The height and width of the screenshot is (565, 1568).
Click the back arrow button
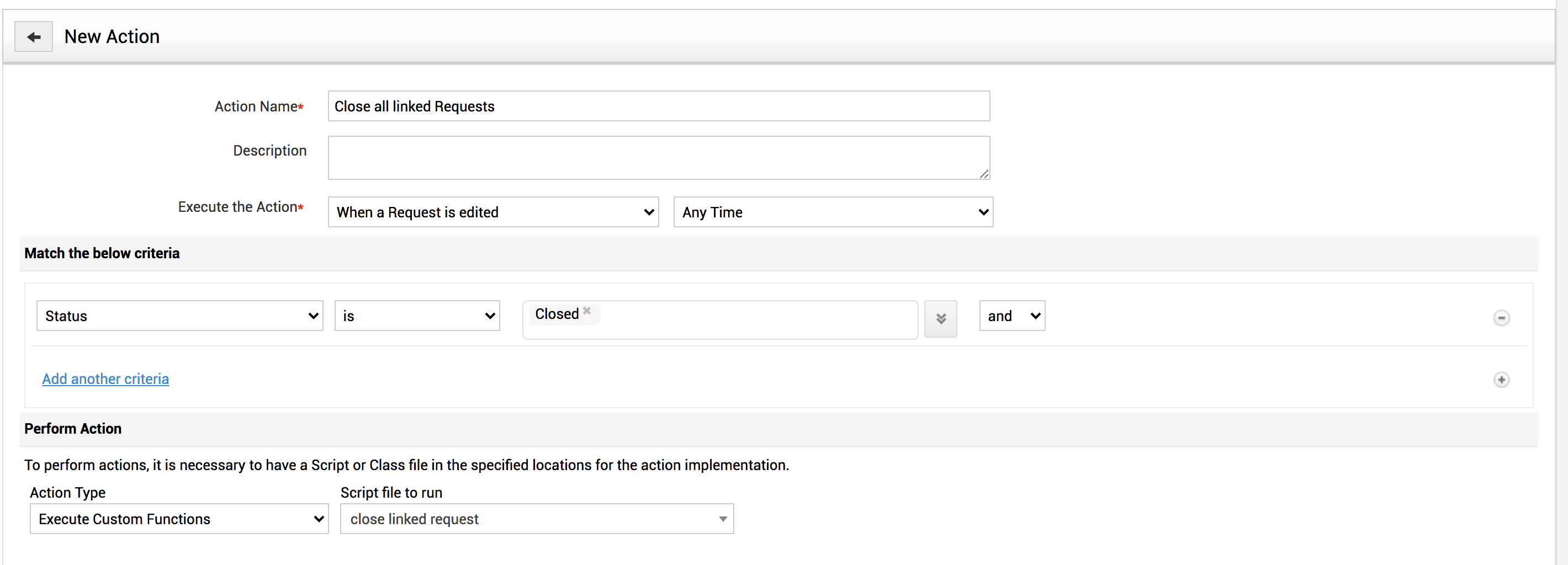tap(34, 37)
